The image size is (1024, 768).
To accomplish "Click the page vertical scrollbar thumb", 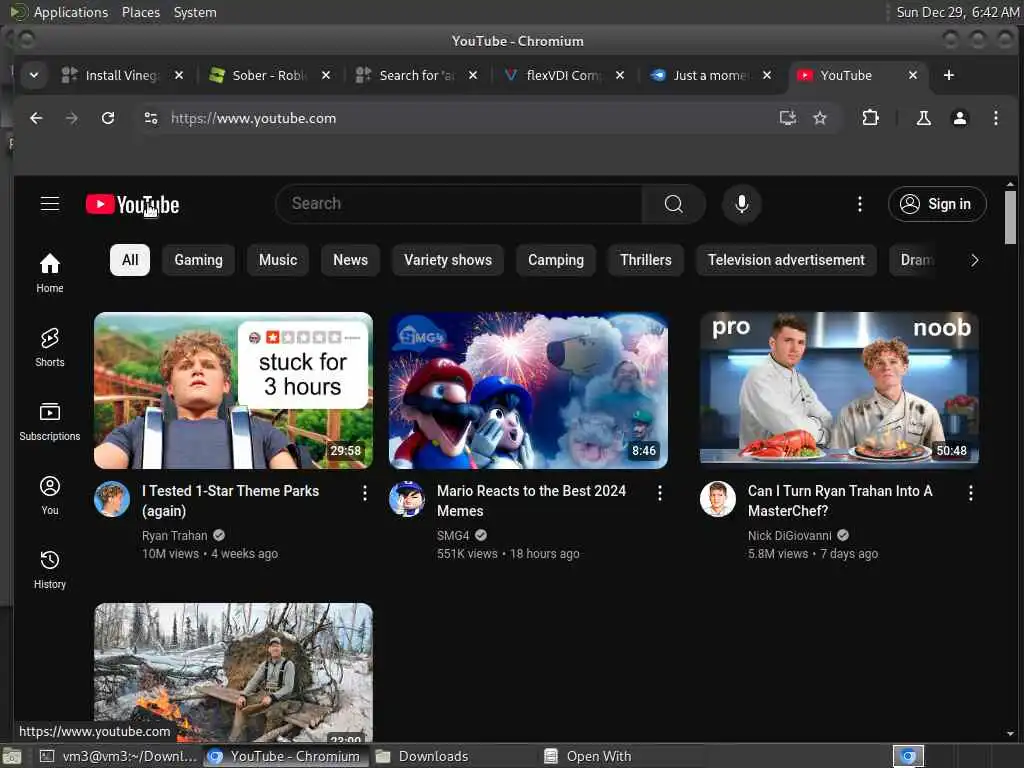I will tap(1010, 217).
